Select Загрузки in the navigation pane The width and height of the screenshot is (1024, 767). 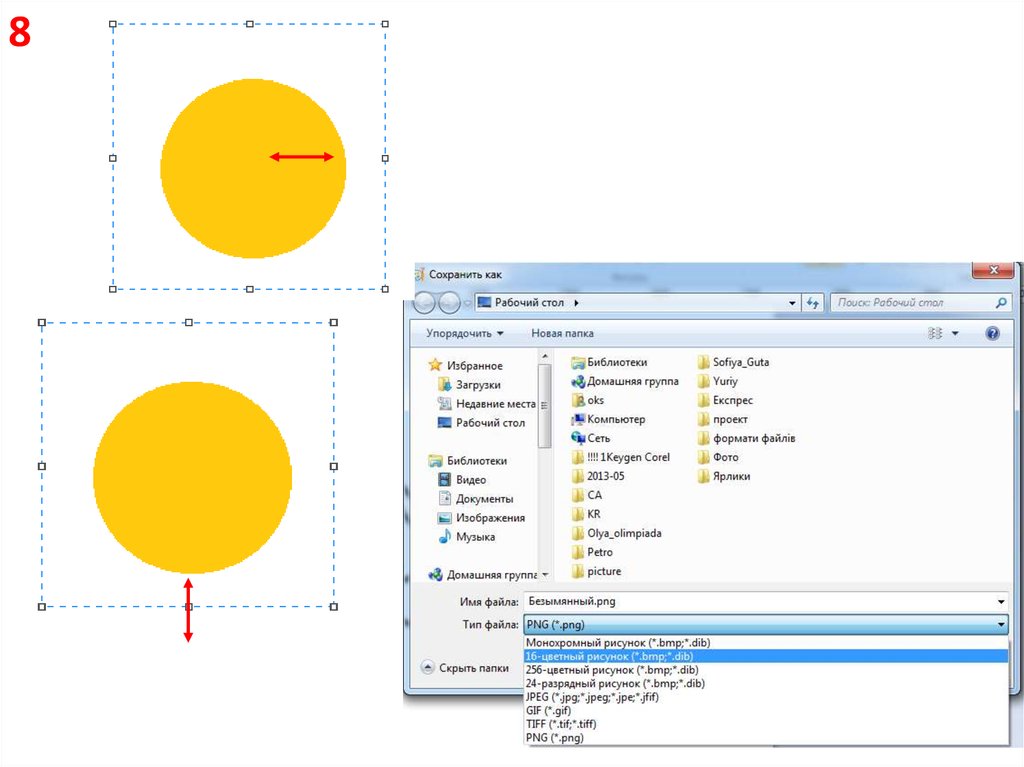click(x=478, y=385)
